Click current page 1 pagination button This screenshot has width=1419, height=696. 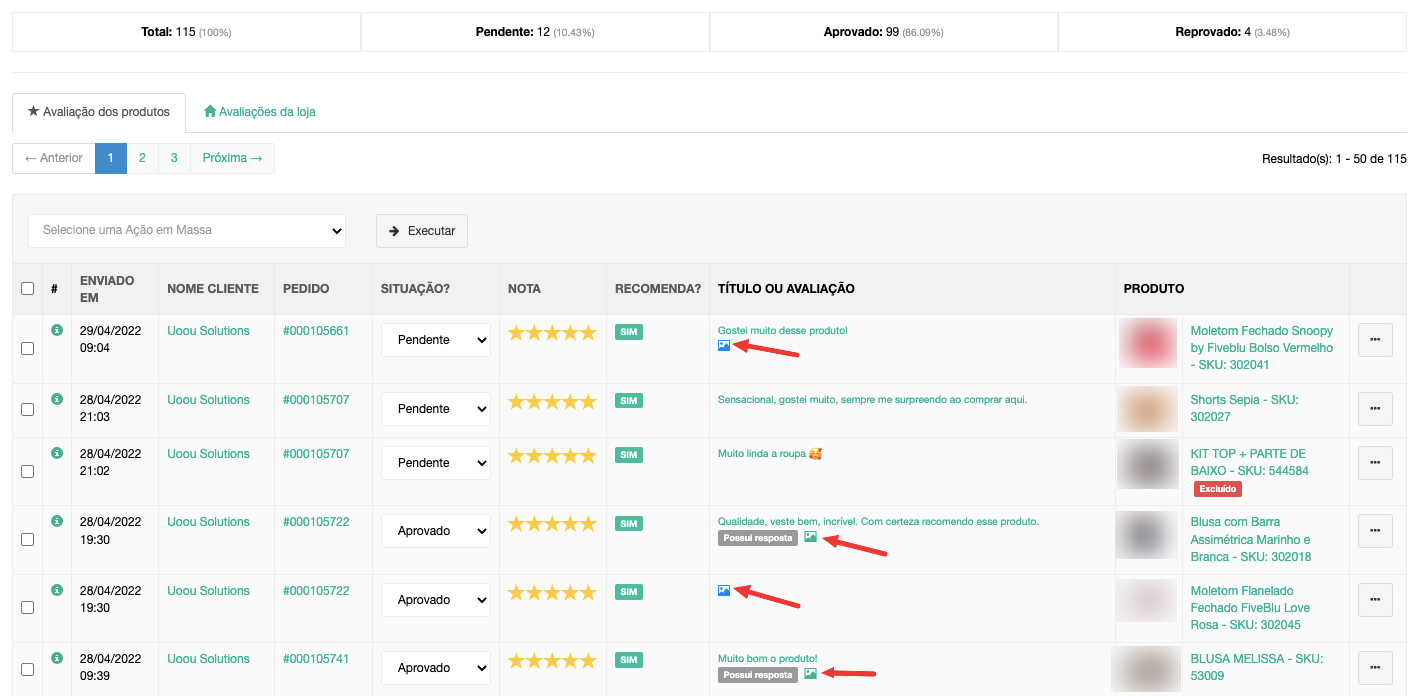pos(111,158)
